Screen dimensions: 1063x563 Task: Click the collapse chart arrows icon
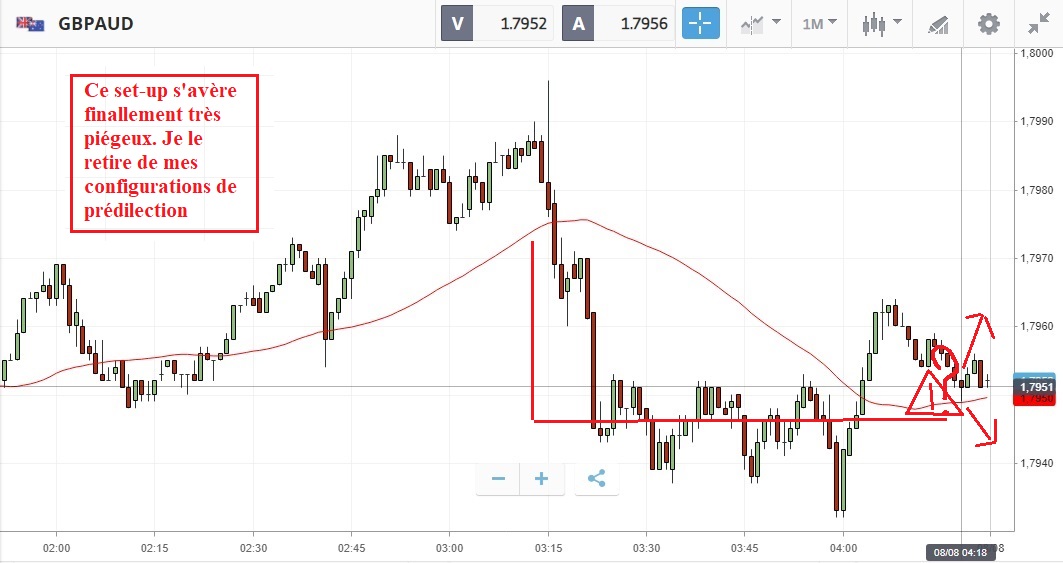pyautogui.click(x=1040, y=24)
